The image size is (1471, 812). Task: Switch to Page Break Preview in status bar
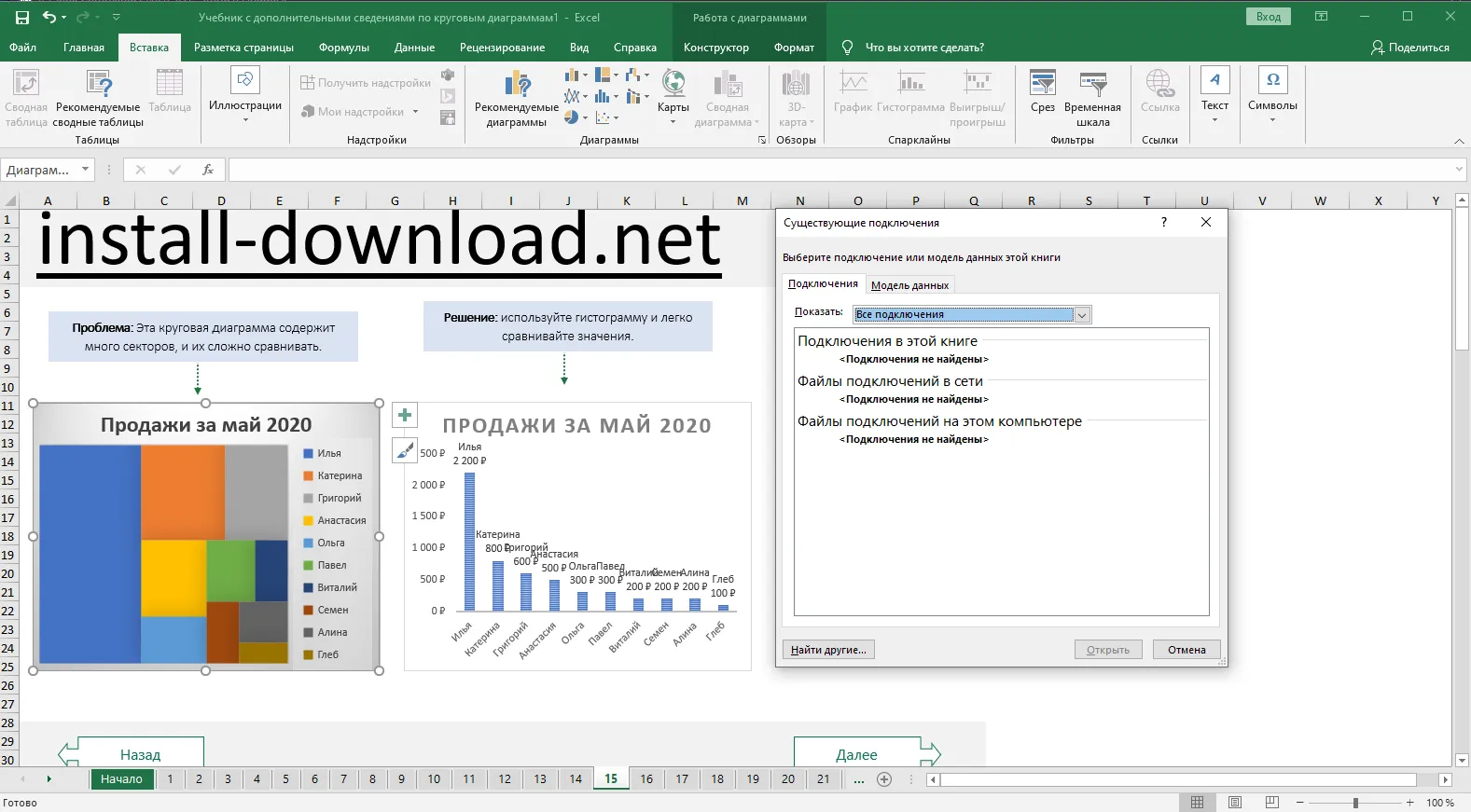click(x=1271, y=803)
